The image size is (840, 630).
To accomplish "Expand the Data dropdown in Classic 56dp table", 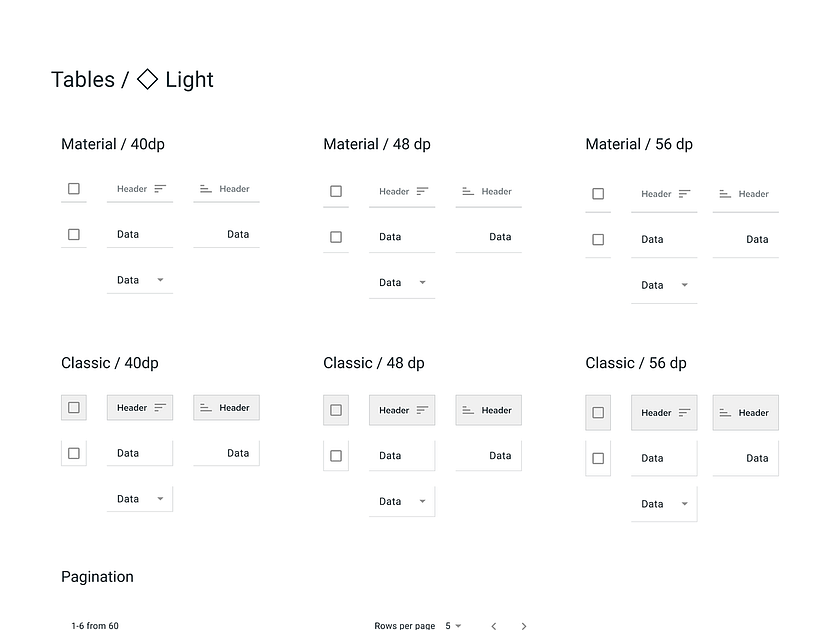I will pos(684,504).
